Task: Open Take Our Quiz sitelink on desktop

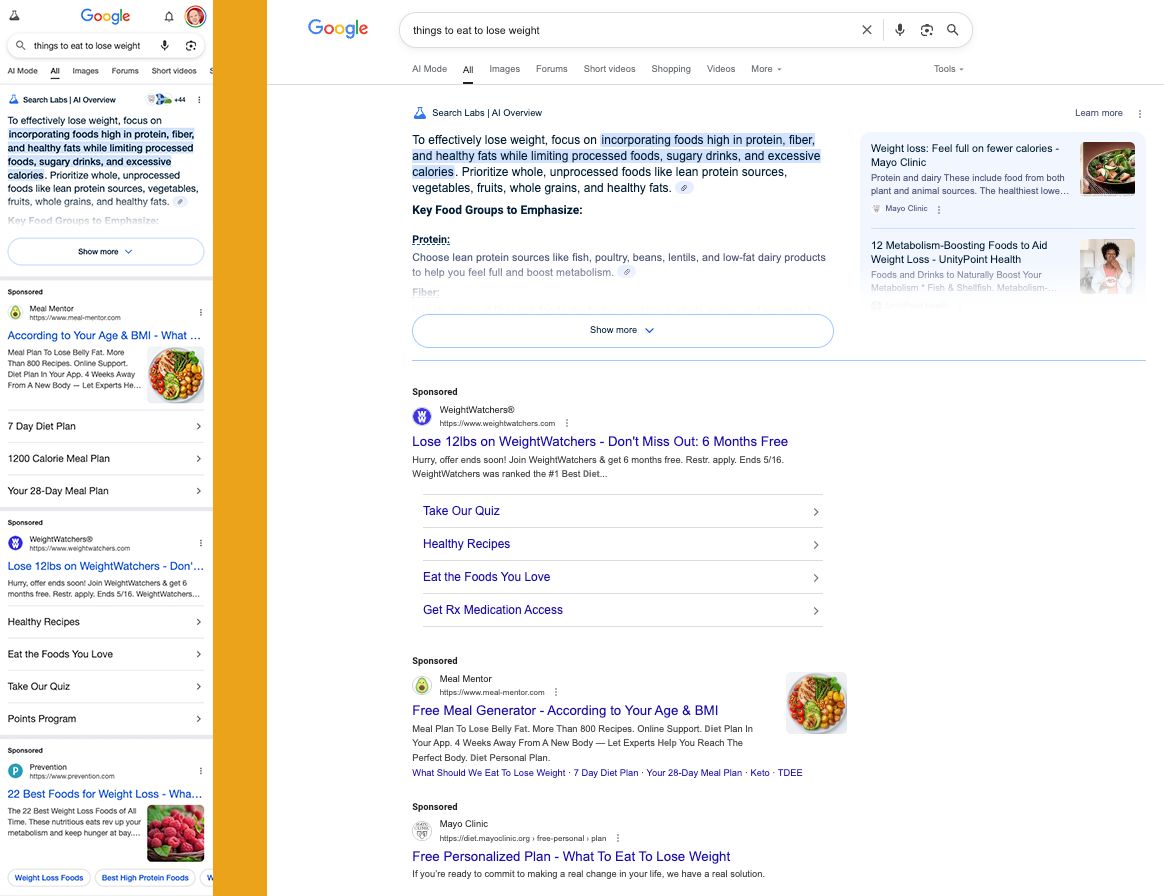Action: (x=622, y=511)
